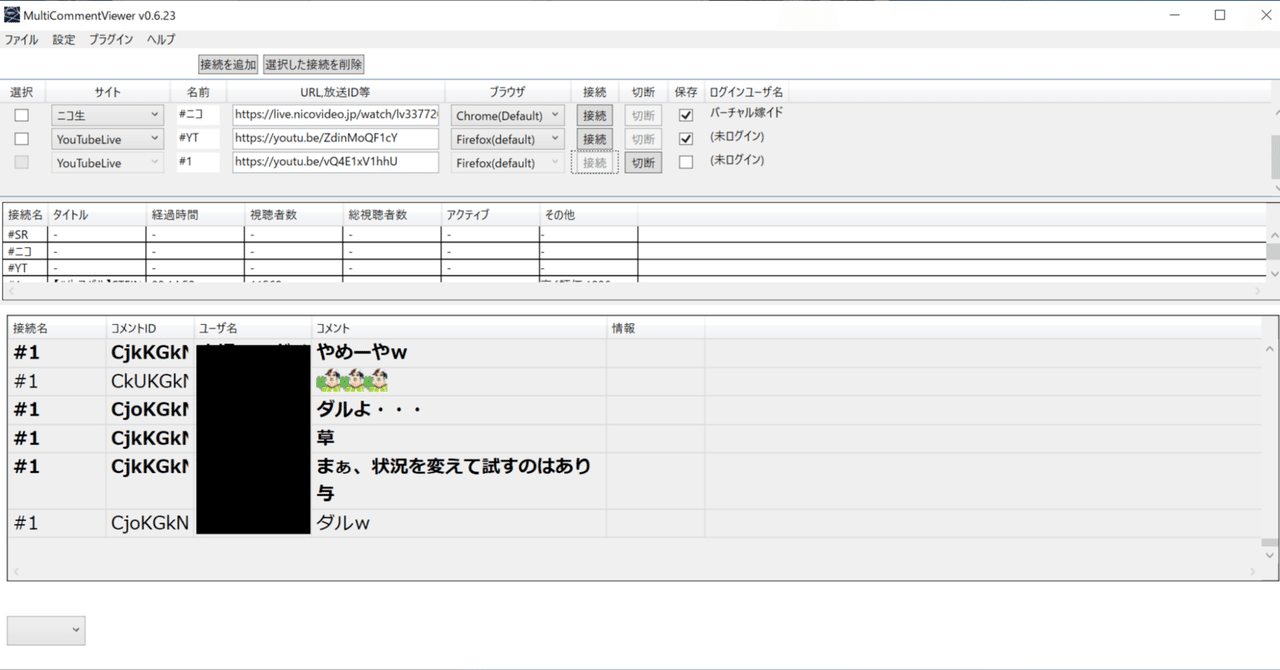Open the 設定 menu

(63, 39)
